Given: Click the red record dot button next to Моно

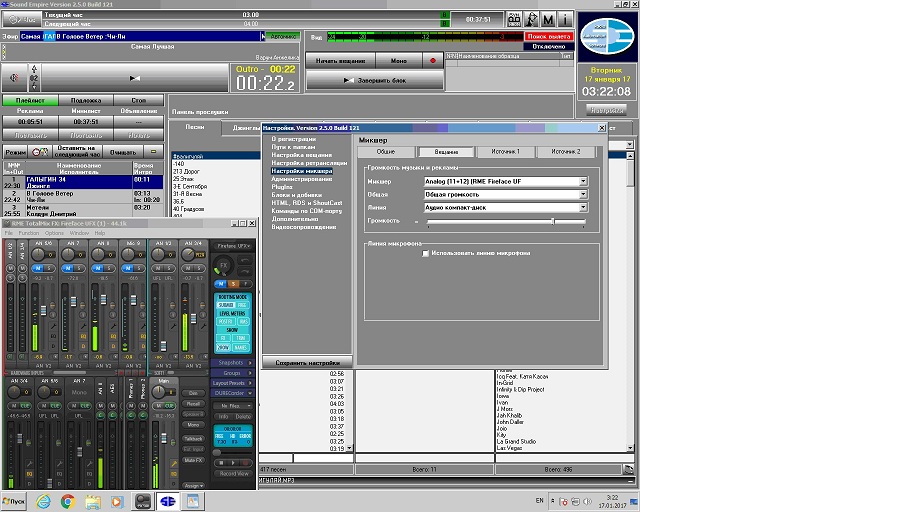Looking at the screenshot, I should 433,61.
